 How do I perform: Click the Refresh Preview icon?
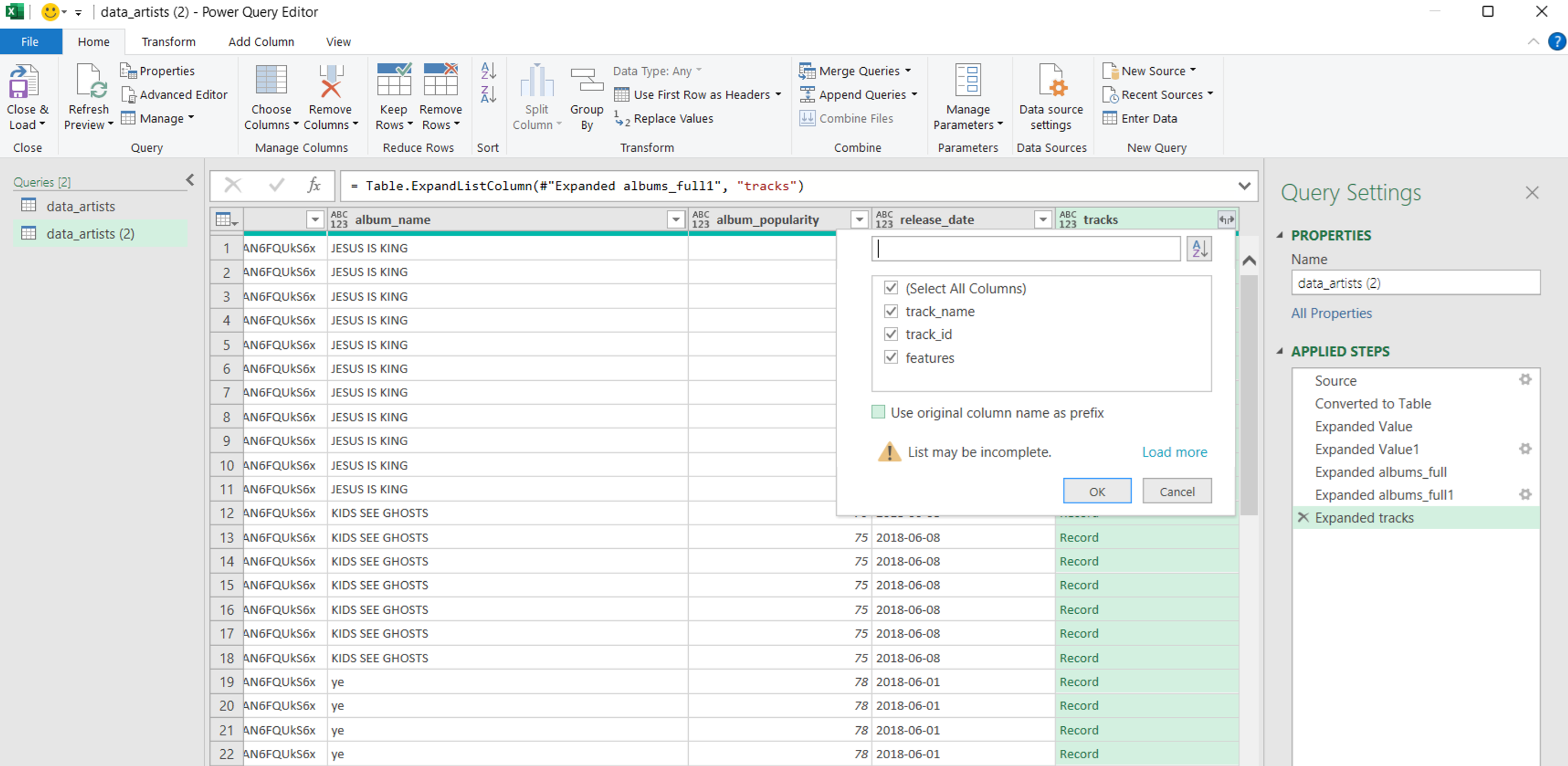click(90, 82)
